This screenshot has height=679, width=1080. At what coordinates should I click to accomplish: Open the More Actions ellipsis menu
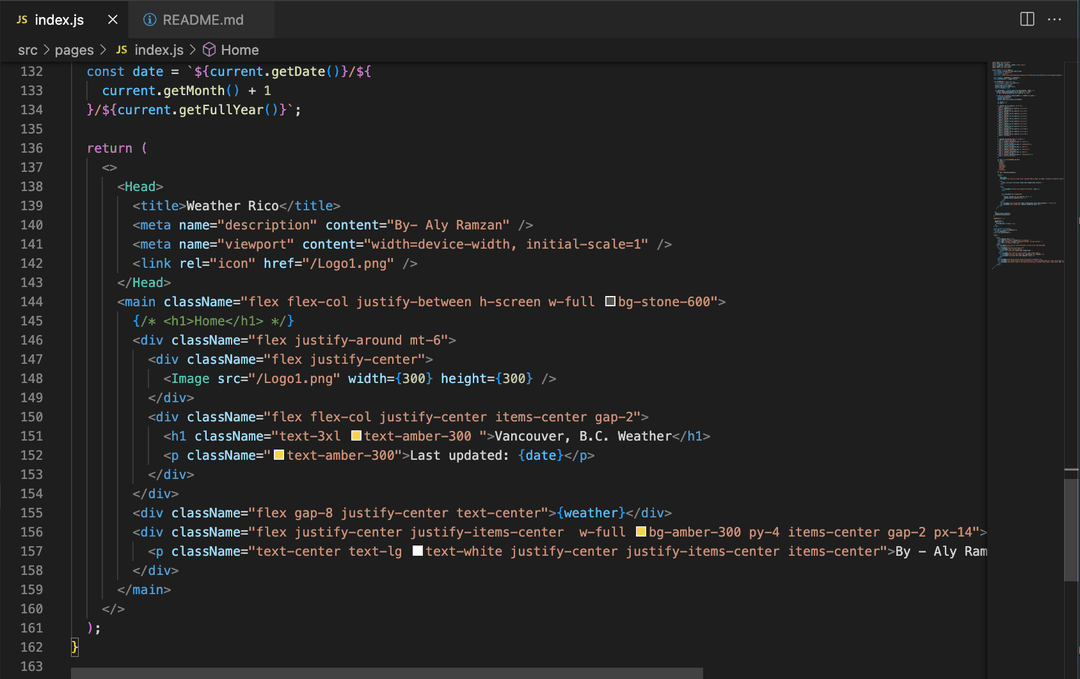pyautogui.click(x=1055, y=19)
